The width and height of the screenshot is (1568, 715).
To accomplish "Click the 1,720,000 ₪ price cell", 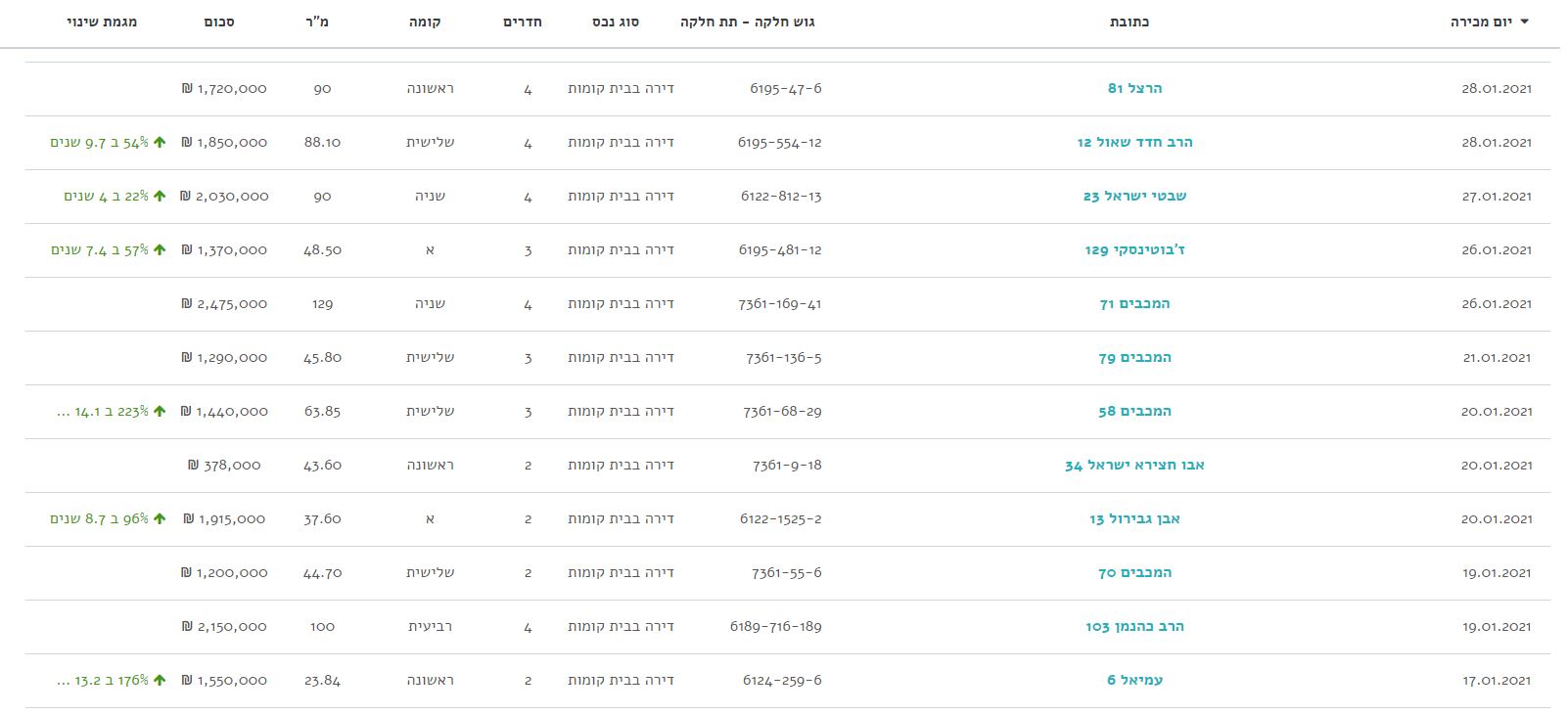I will pyautogui.click(x=224, y=89).
